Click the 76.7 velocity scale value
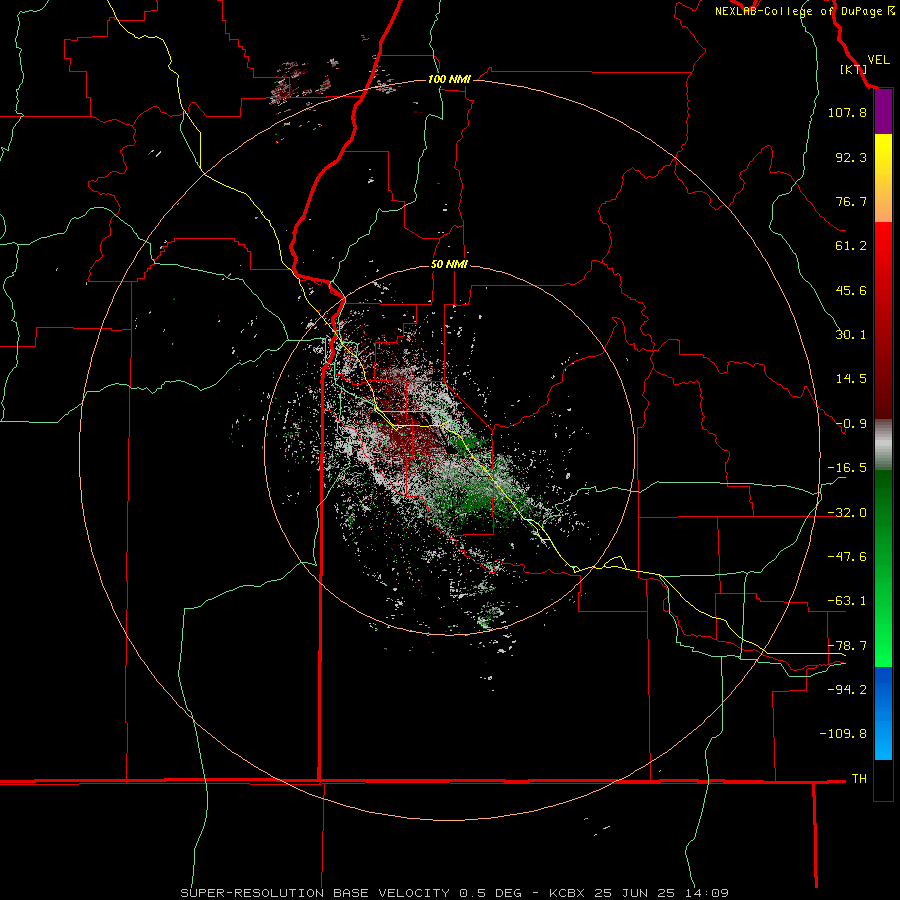The width and height of the screenshot is (900, 900). [851, 201]
